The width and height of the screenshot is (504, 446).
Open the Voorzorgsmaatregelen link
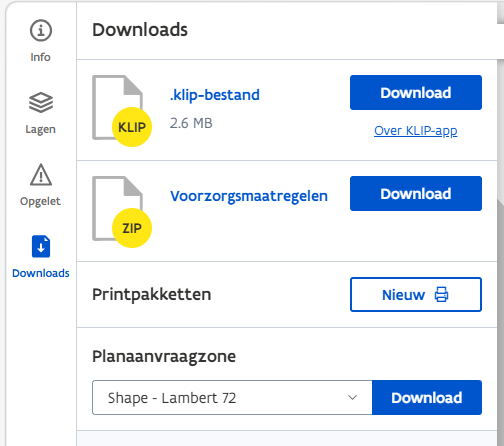[249, 196]
